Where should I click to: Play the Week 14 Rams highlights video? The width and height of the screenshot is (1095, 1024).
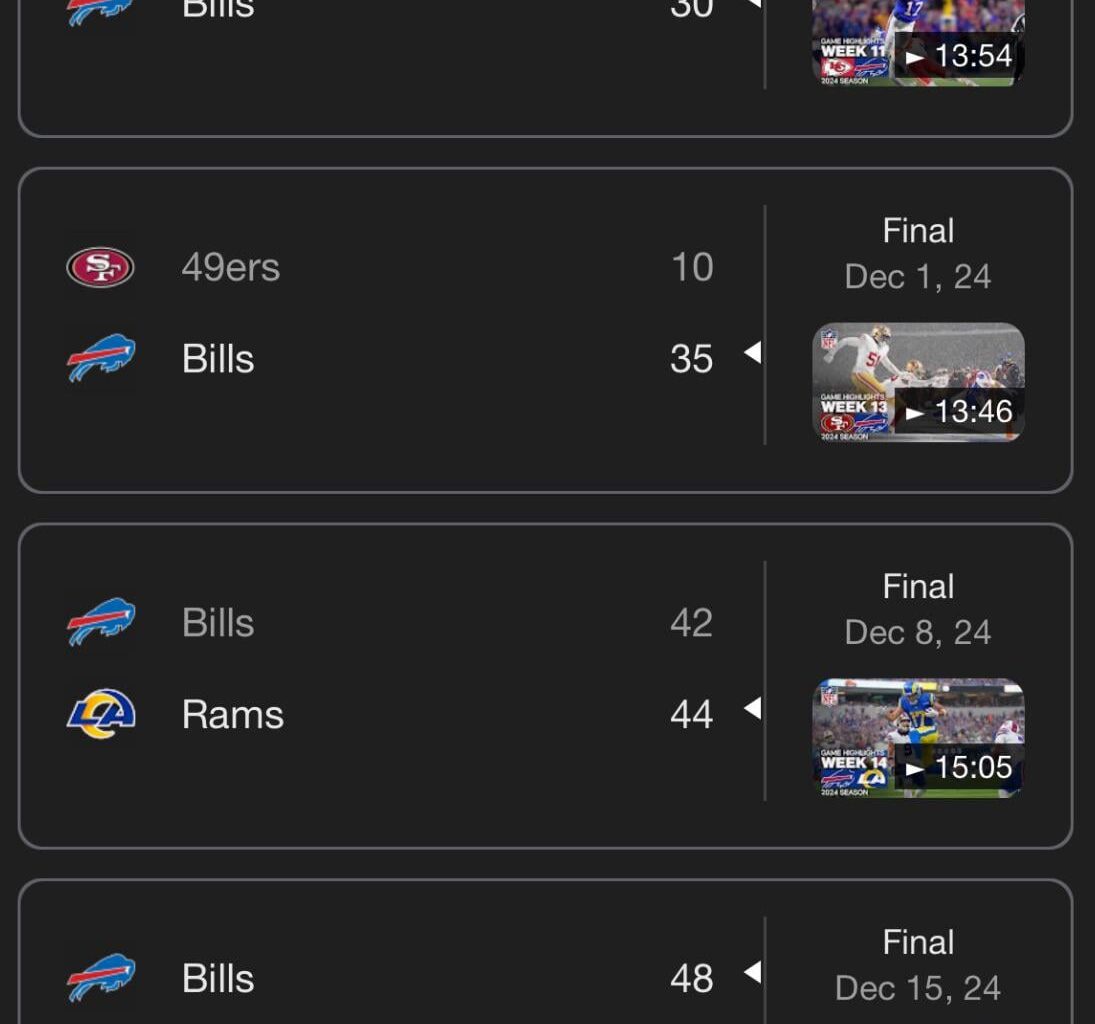coord(918,737)
